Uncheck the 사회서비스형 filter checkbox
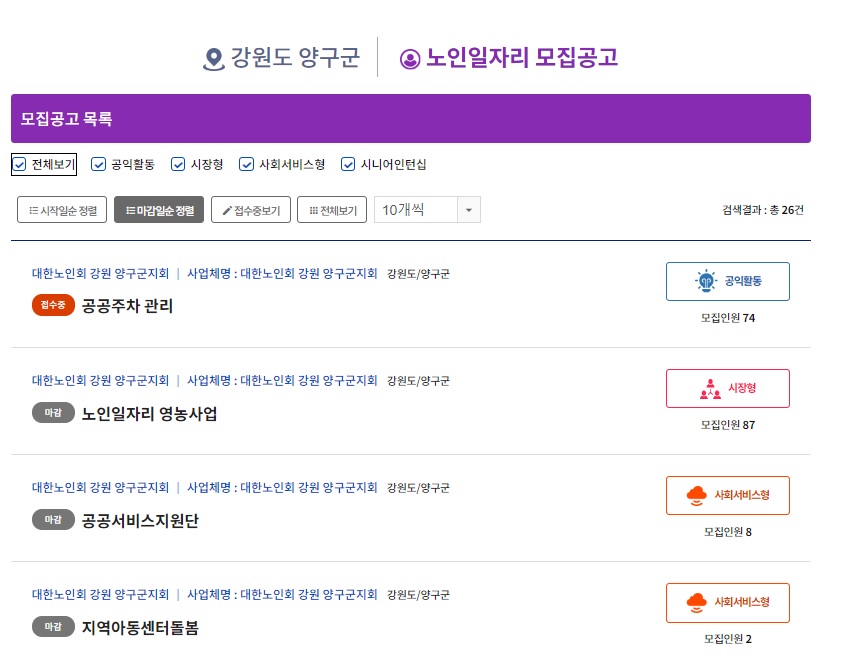Image resolution: width=845 pixels, height=664 pixels. pos(246,164)
